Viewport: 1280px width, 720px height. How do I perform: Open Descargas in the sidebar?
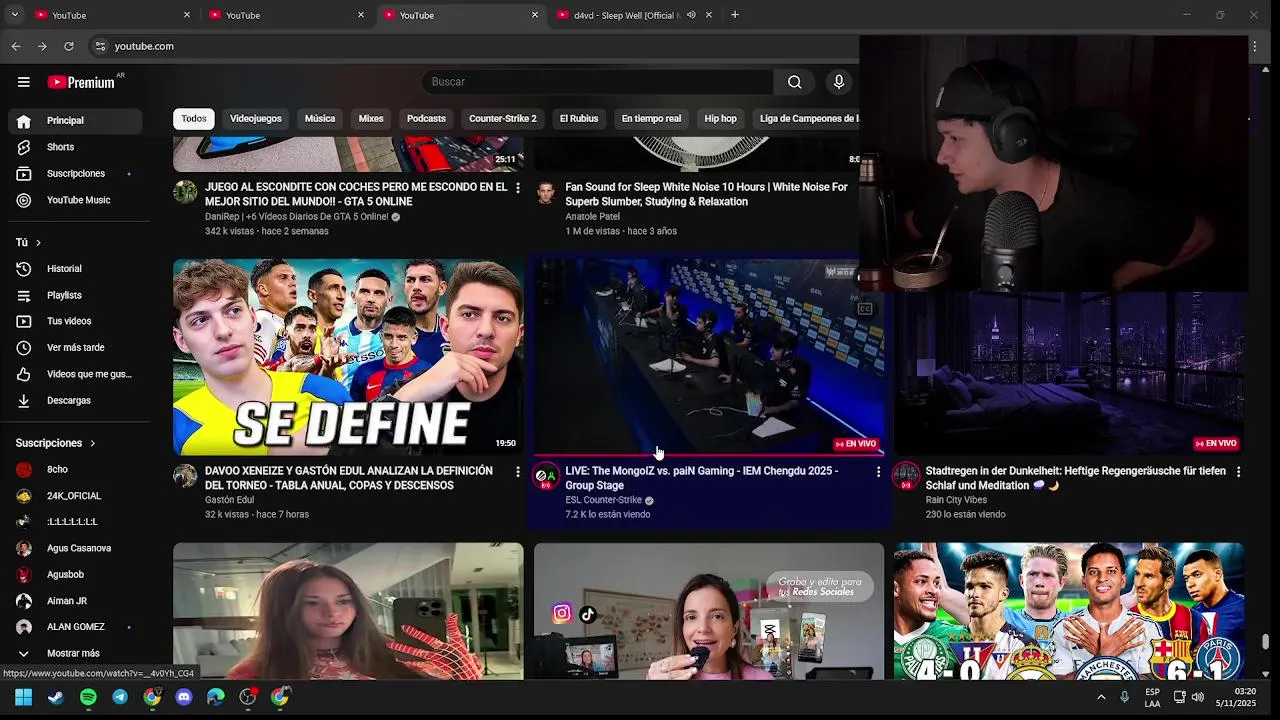pos(75,400)
